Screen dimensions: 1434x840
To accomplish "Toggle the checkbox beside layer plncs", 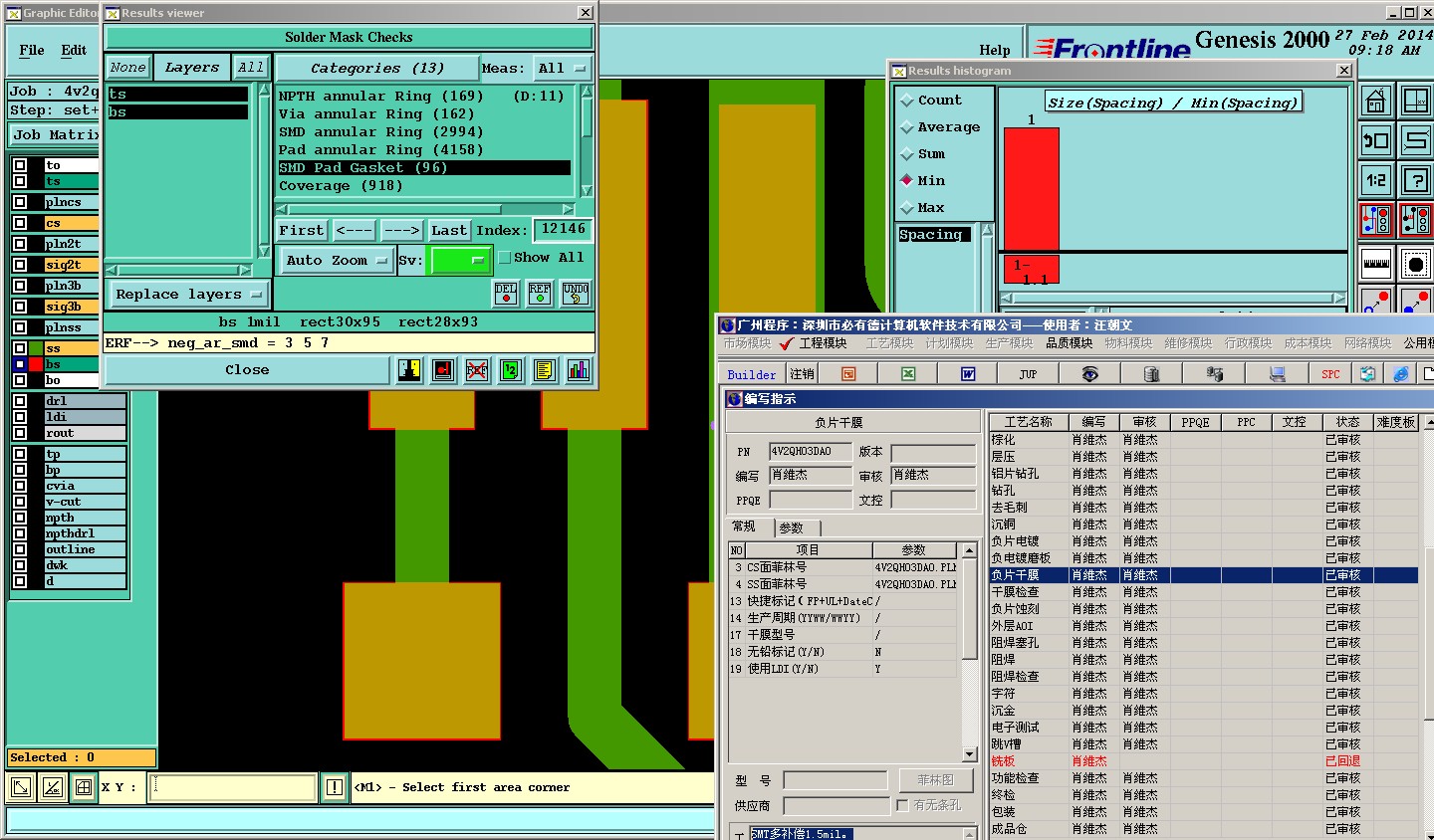I will point(20,202).
